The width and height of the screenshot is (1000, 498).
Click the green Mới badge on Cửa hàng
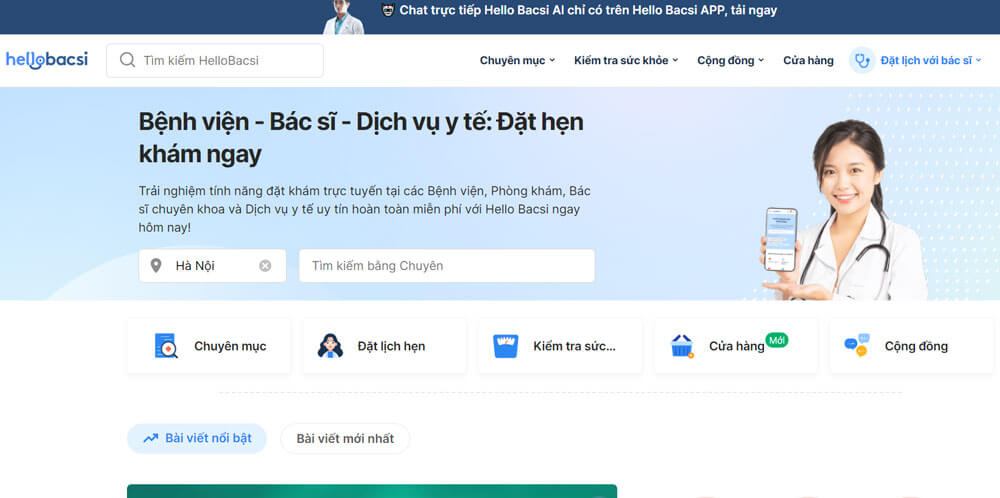(x=776, y=340)
